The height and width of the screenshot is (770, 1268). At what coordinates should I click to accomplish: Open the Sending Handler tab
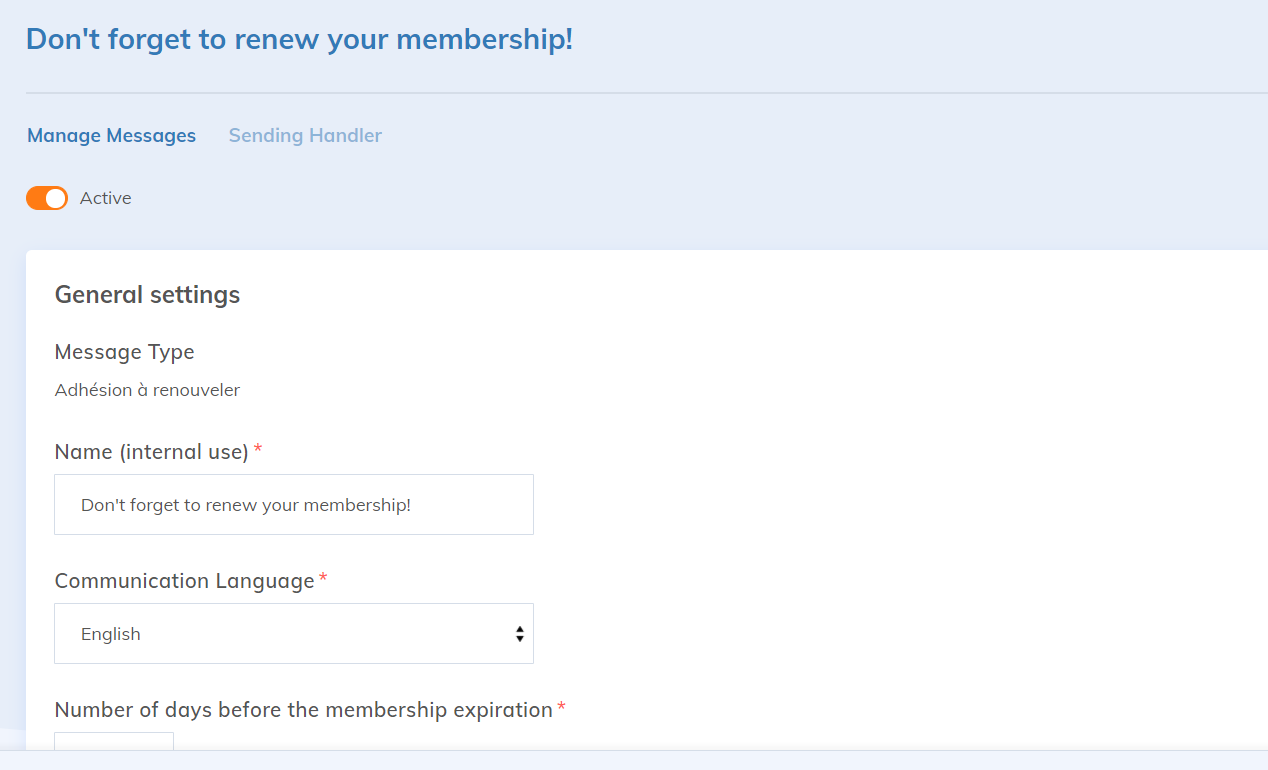[x=305, y=136]
